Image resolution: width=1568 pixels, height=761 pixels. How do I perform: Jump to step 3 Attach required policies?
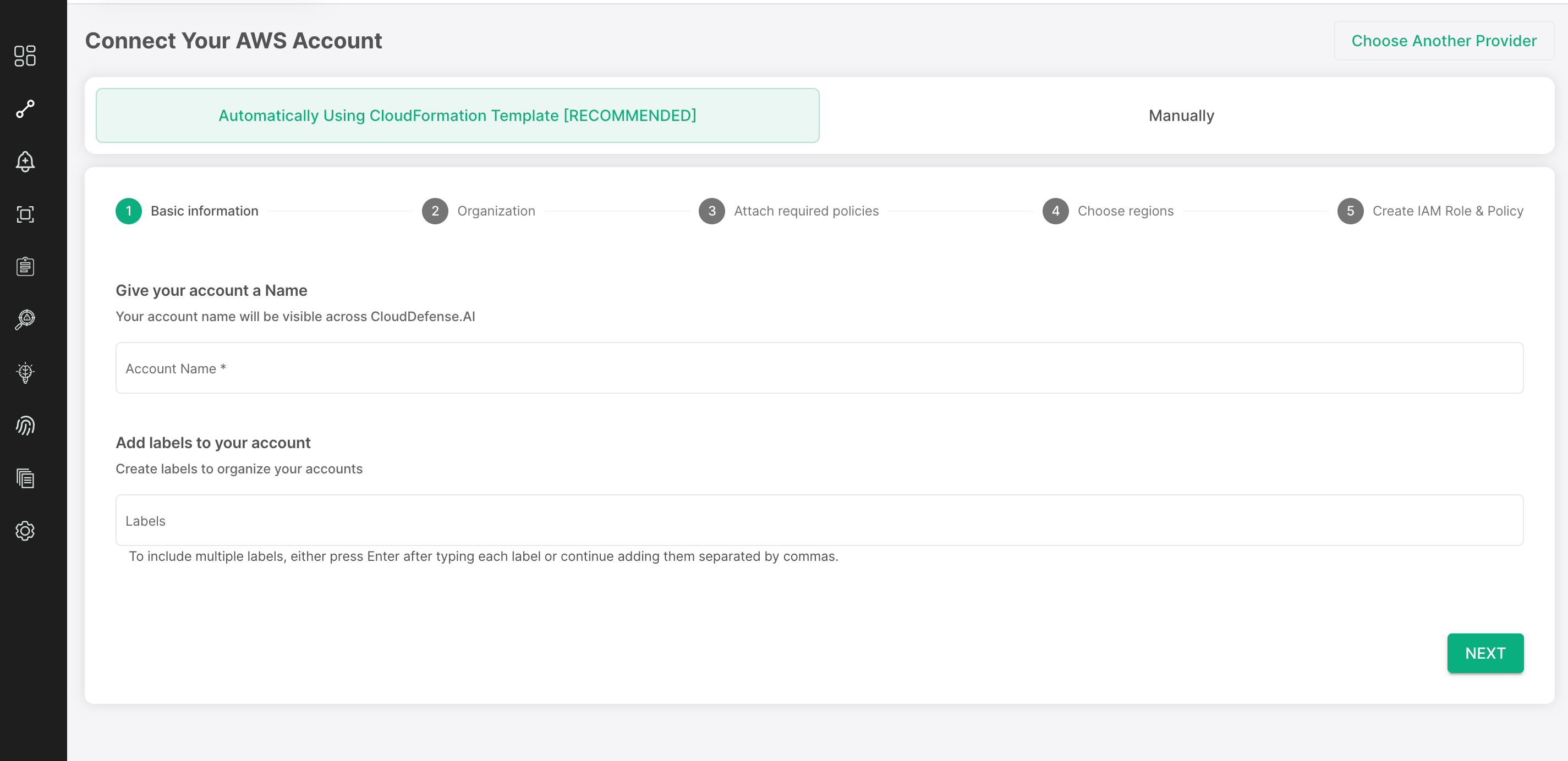788,211
